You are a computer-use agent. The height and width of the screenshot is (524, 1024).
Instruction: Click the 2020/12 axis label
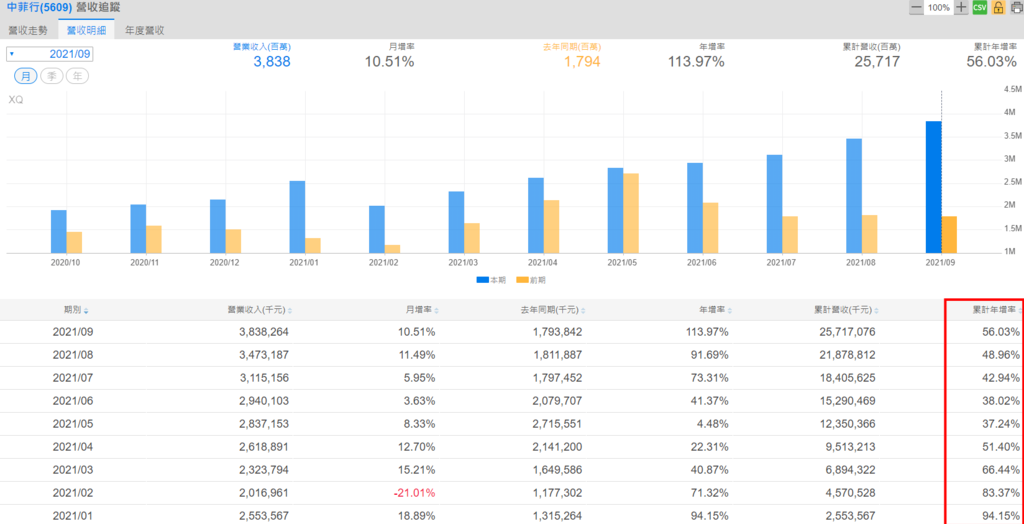[x=225, y=262]
